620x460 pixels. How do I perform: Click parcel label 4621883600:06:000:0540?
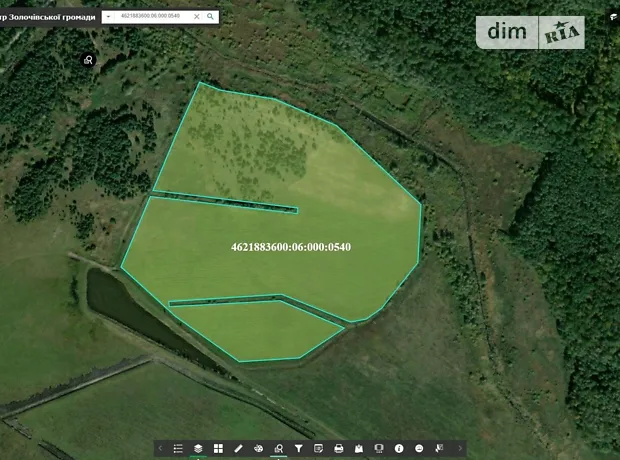point(290,247)
